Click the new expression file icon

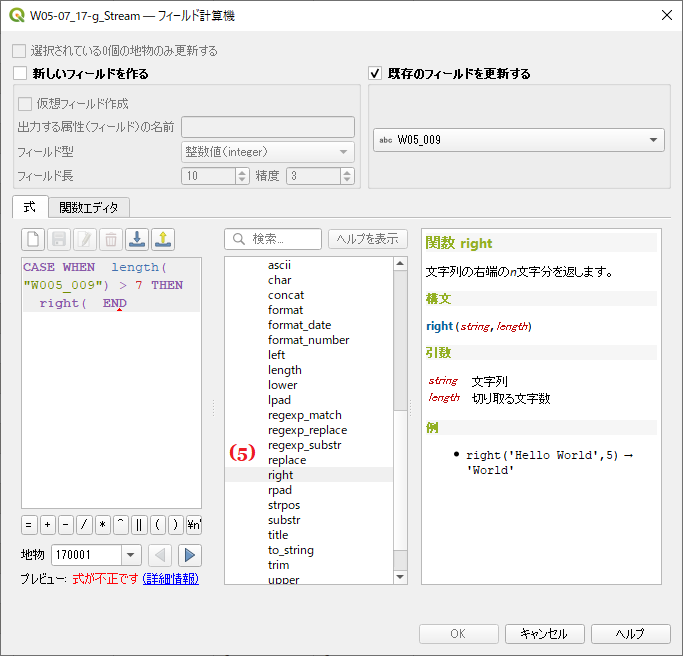34,239
